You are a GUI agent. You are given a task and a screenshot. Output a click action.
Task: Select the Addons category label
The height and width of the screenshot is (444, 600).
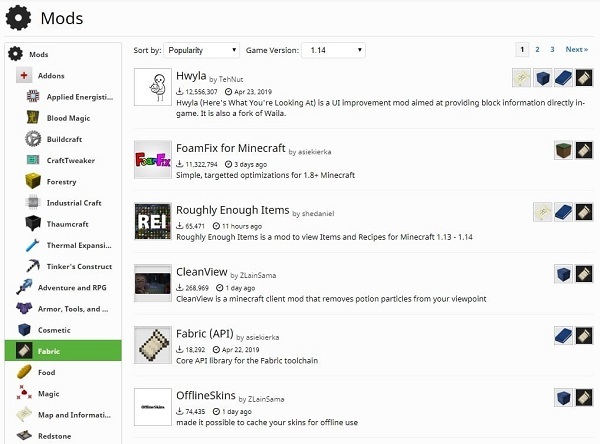click(x=51, y=76)
